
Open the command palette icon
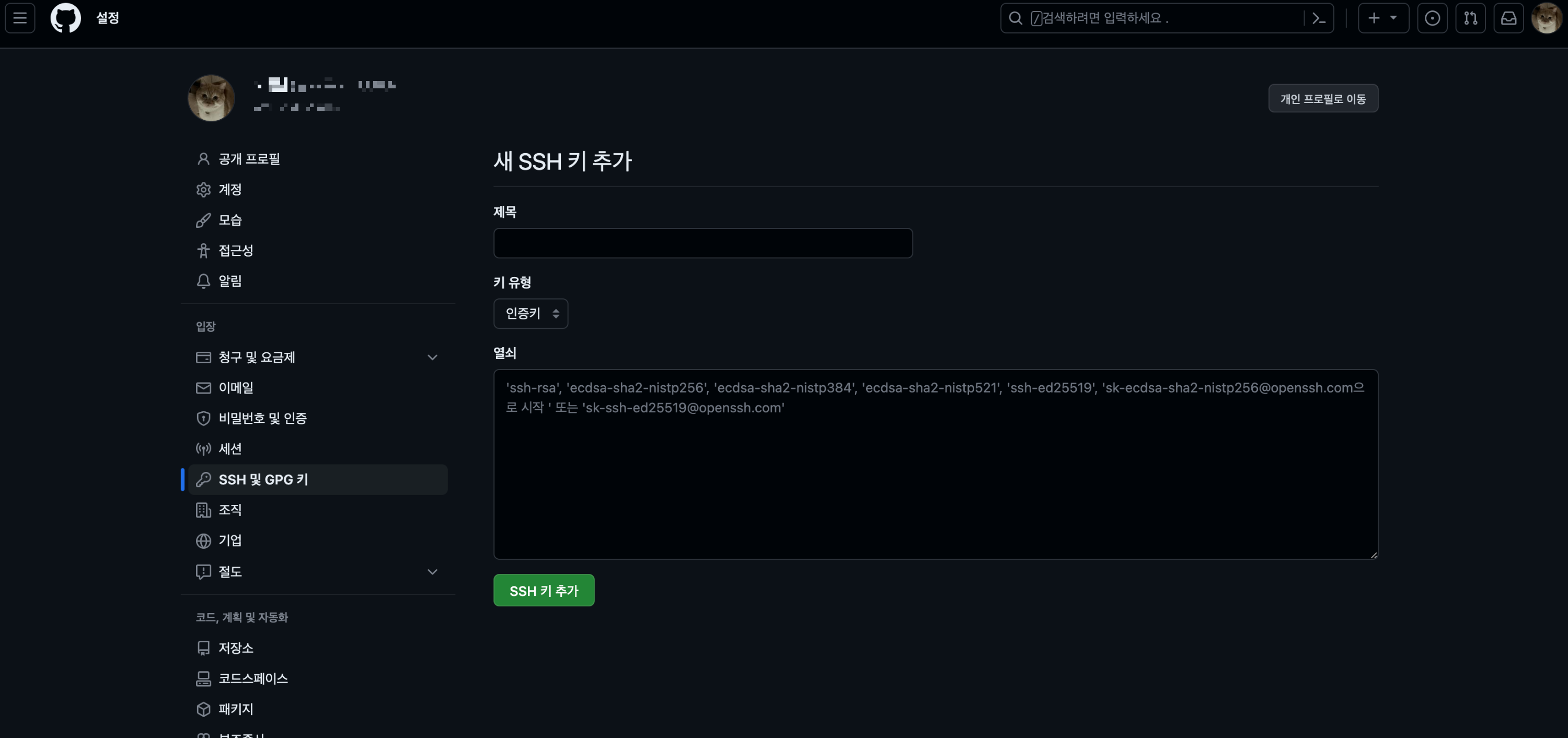click(1319, 18)
